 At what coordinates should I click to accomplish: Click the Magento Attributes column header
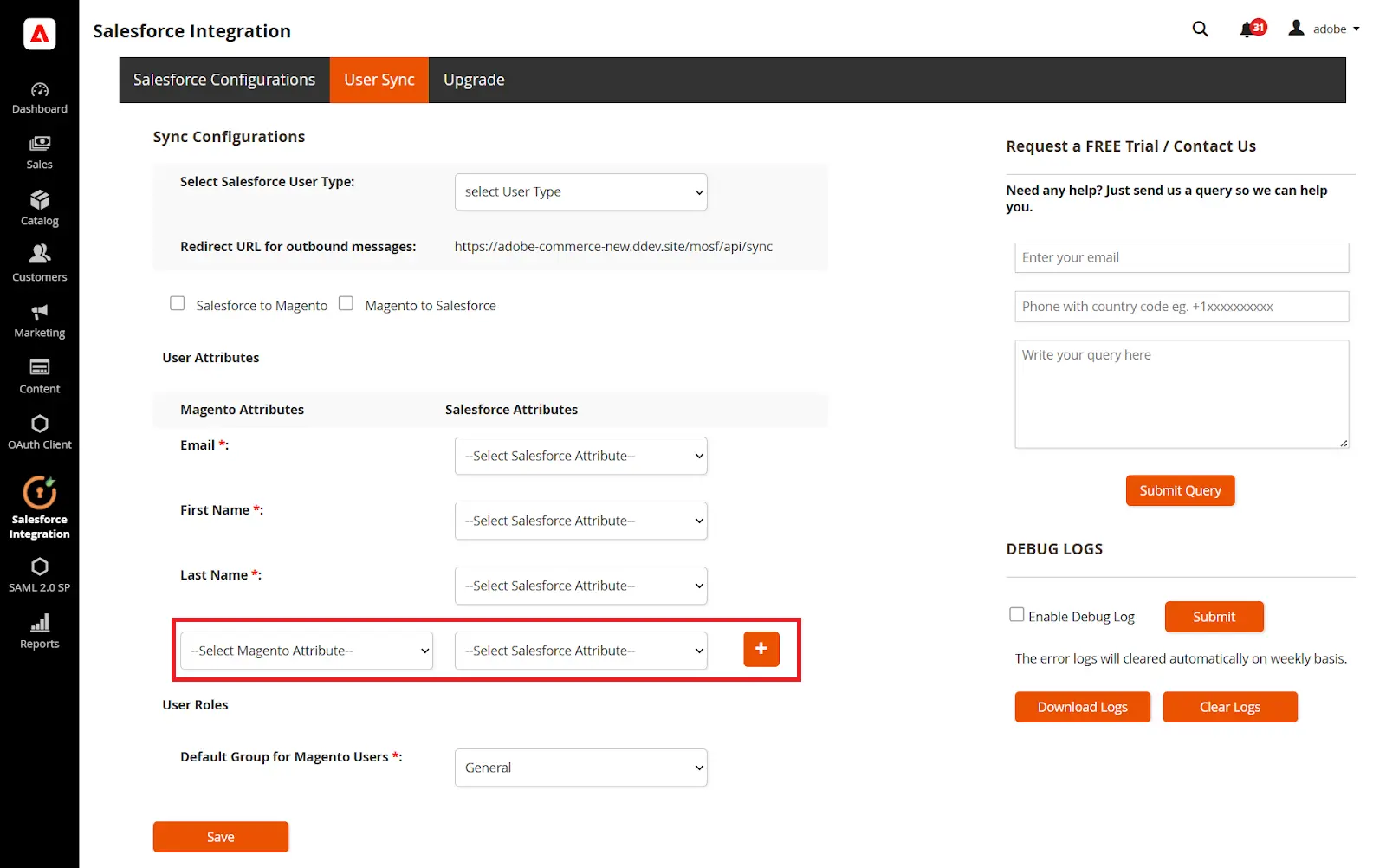pyautogui.click(x=242, y=410)
